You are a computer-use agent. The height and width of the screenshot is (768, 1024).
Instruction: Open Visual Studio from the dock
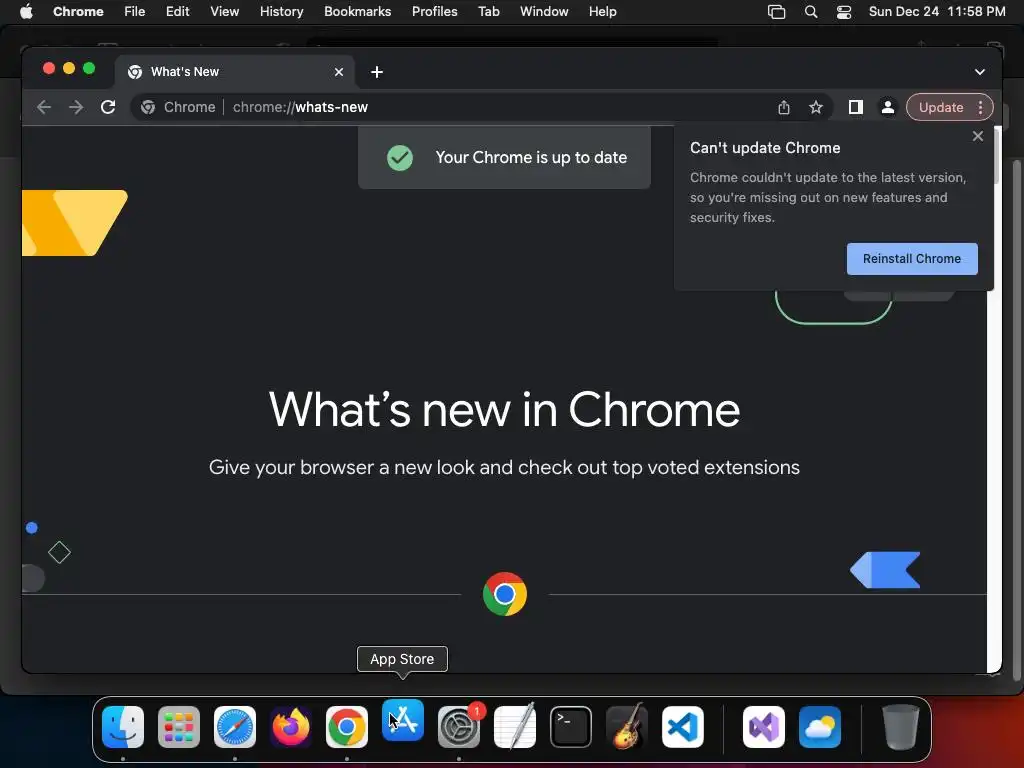pos(763,727)
